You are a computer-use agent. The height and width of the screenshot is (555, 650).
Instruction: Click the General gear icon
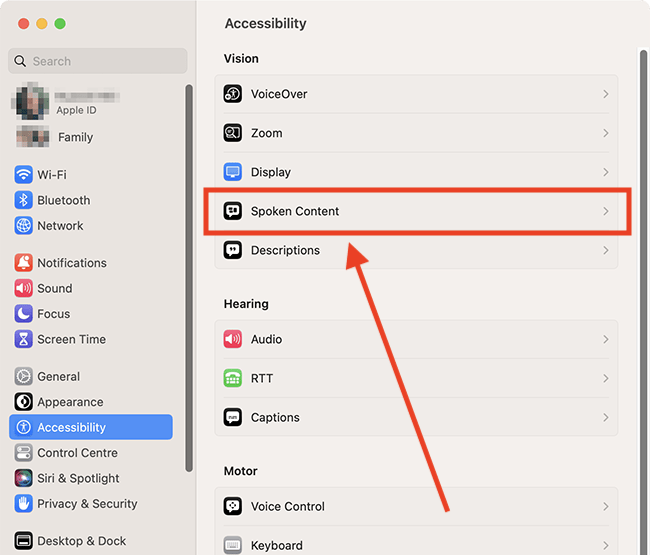24,376
